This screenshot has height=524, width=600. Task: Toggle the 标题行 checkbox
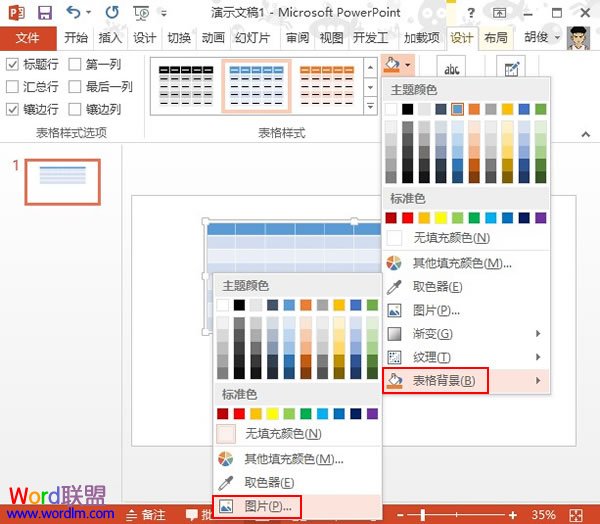pyautogui.click(x=12, y=64)
